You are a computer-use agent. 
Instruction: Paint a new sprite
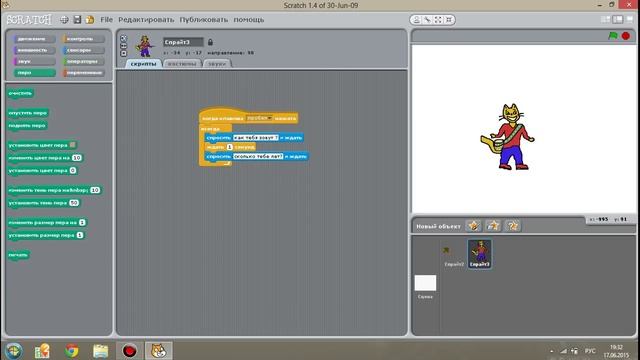474,225
